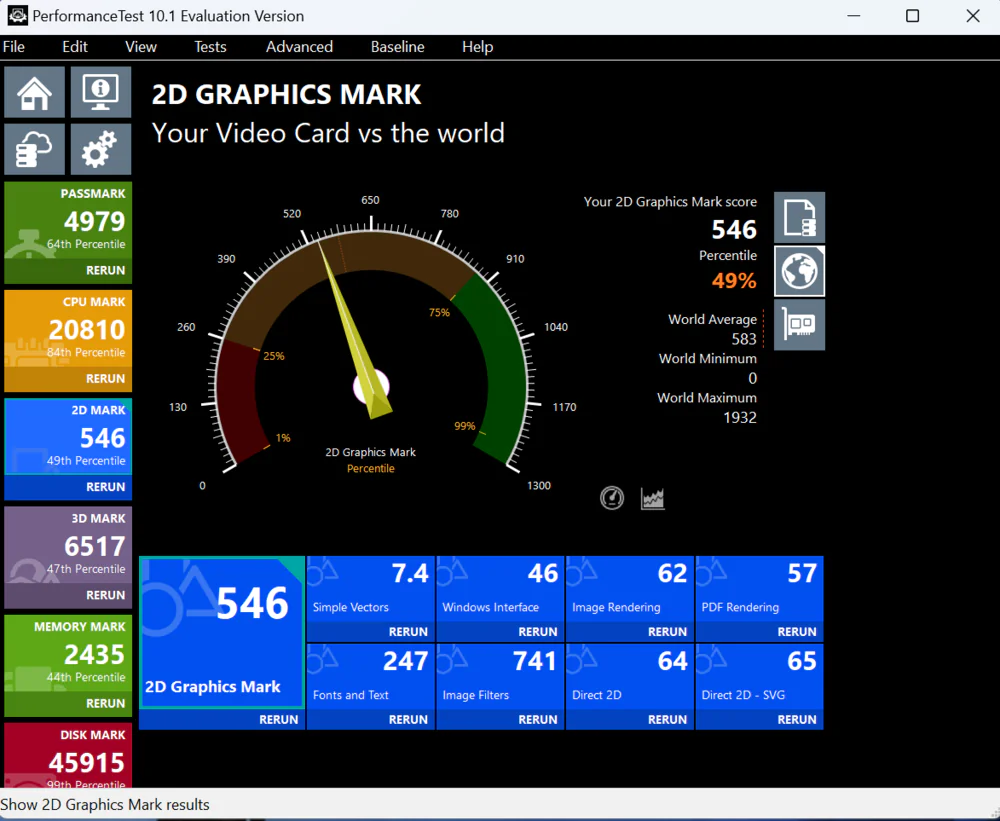Switch to the distribution chart icon
Screen dimensions: 1000x821
(x=652, y=498)
